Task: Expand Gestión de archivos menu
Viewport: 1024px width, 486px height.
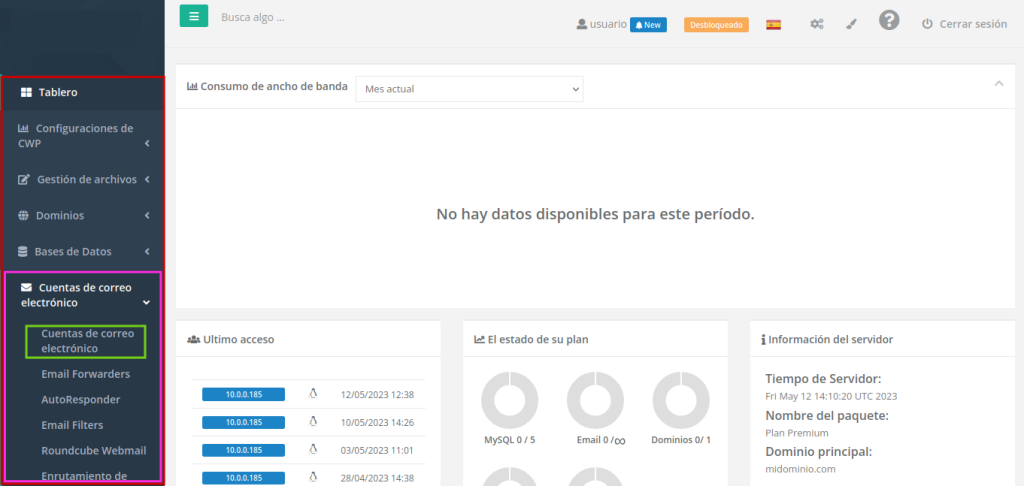Action: (x=85, y=180)
